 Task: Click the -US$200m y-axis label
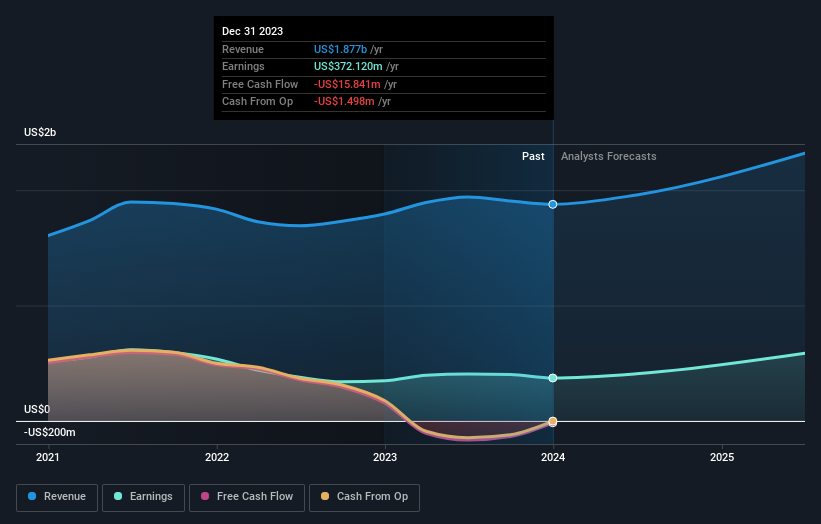point(49,432)
